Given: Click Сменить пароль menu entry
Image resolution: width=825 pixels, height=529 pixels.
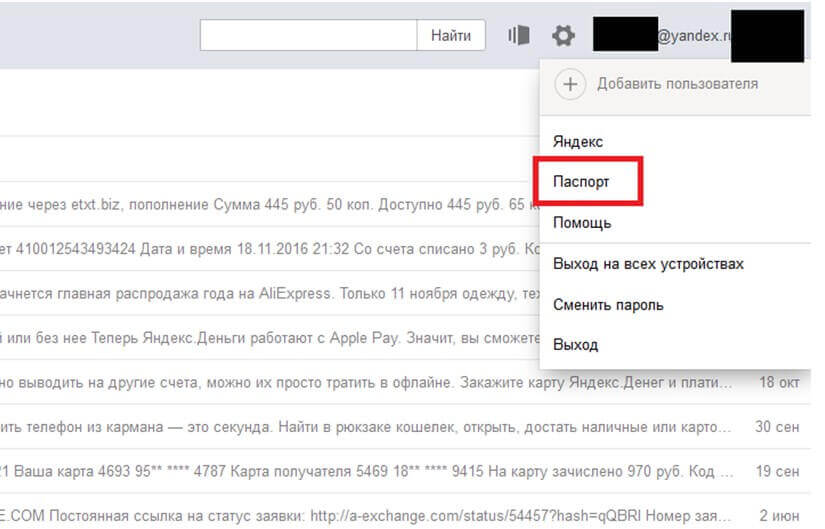Looking at the screenshot, I should coord(608,304).
